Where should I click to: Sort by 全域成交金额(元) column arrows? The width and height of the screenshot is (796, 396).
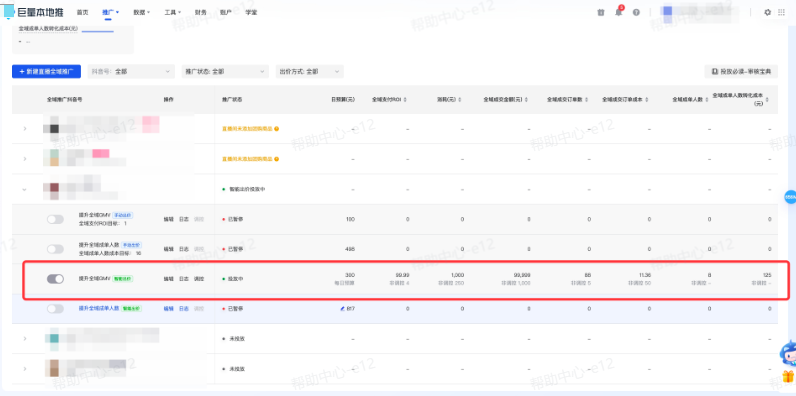(x=526, y=100)
